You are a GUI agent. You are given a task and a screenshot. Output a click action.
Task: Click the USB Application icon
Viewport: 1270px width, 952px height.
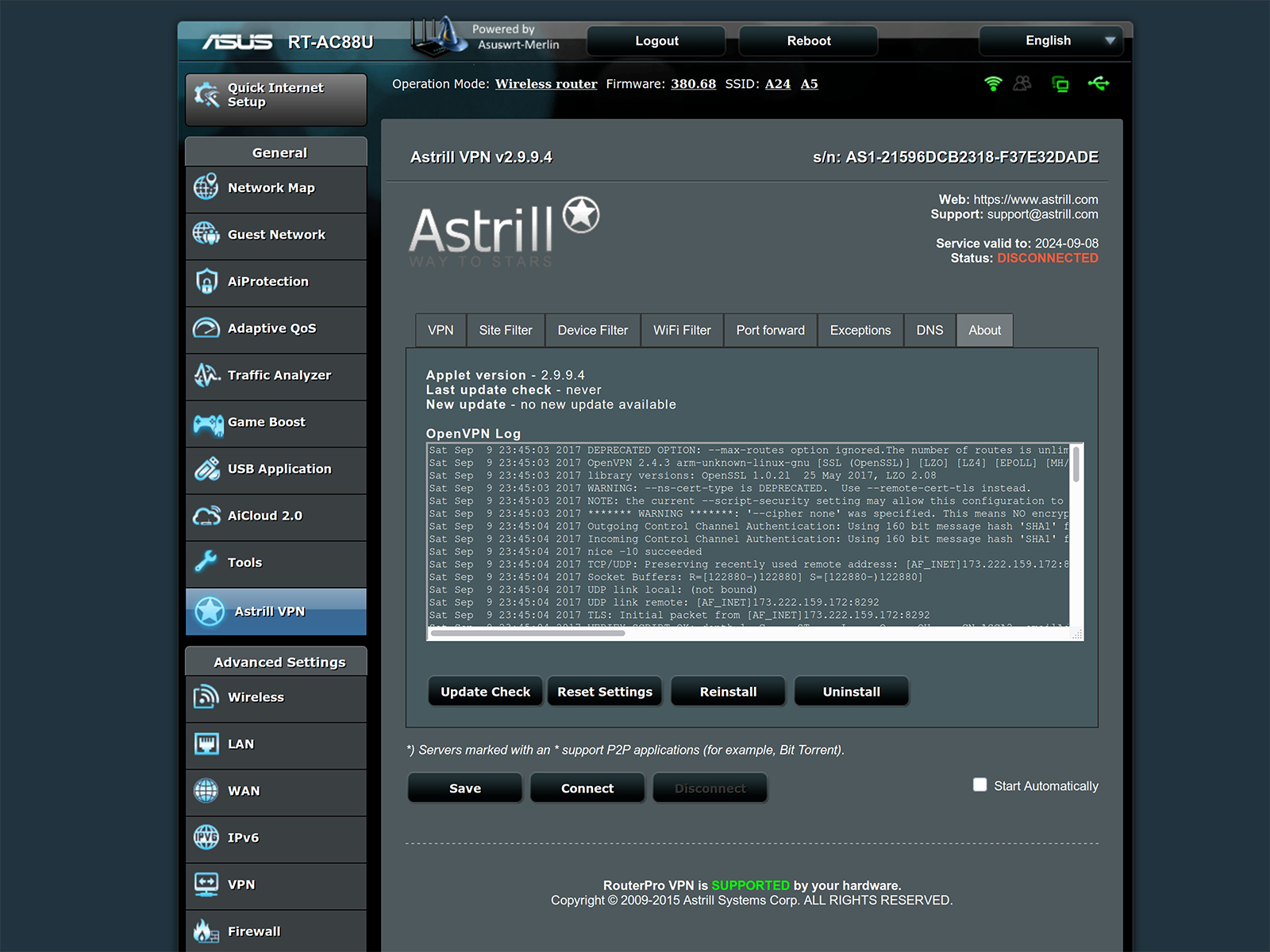[206, 469]
